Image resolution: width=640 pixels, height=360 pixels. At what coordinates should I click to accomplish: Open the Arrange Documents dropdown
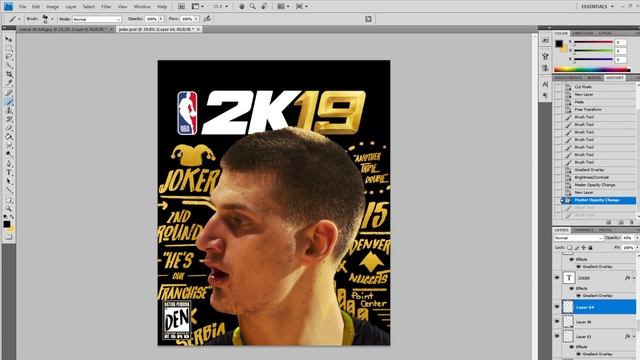pos(283,7)
